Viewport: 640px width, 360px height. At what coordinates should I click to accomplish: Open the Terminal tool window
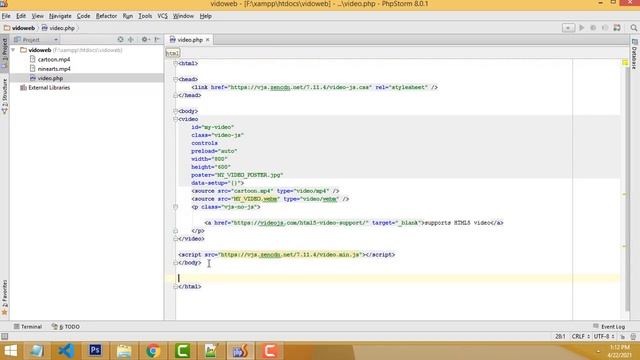pyautogui.click(x=28, y=327)
